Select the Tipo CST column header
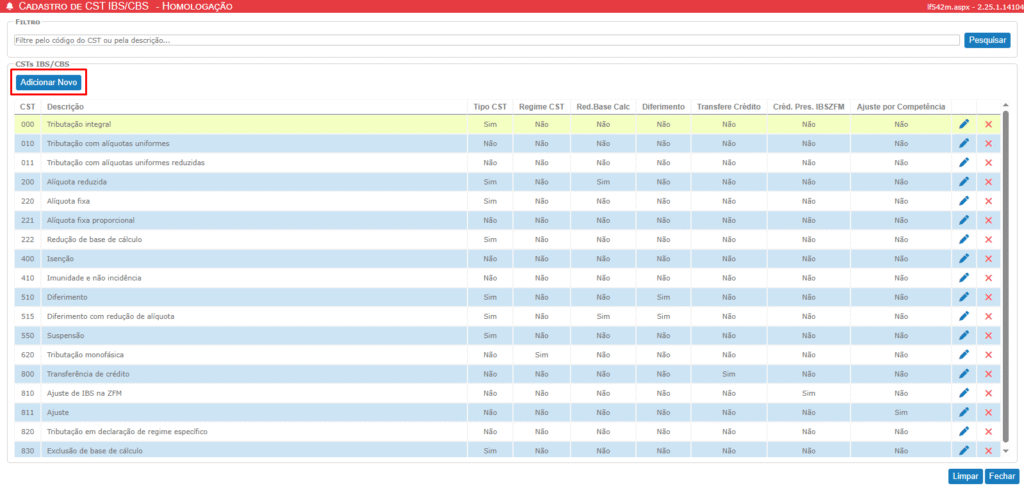 click(490, 106)
